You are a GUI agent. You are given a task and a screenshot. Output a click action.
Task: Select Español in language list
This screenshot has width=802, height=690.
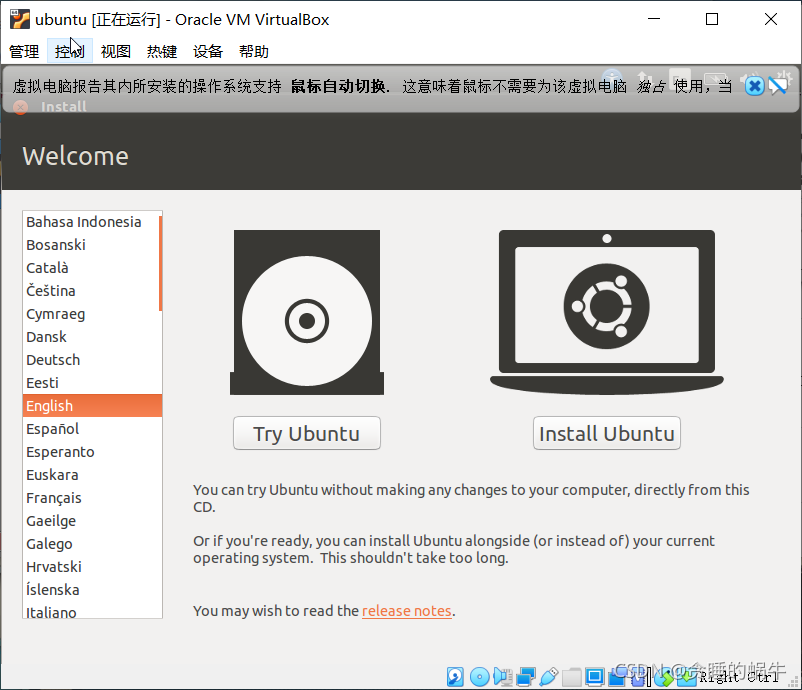(91, 429)
